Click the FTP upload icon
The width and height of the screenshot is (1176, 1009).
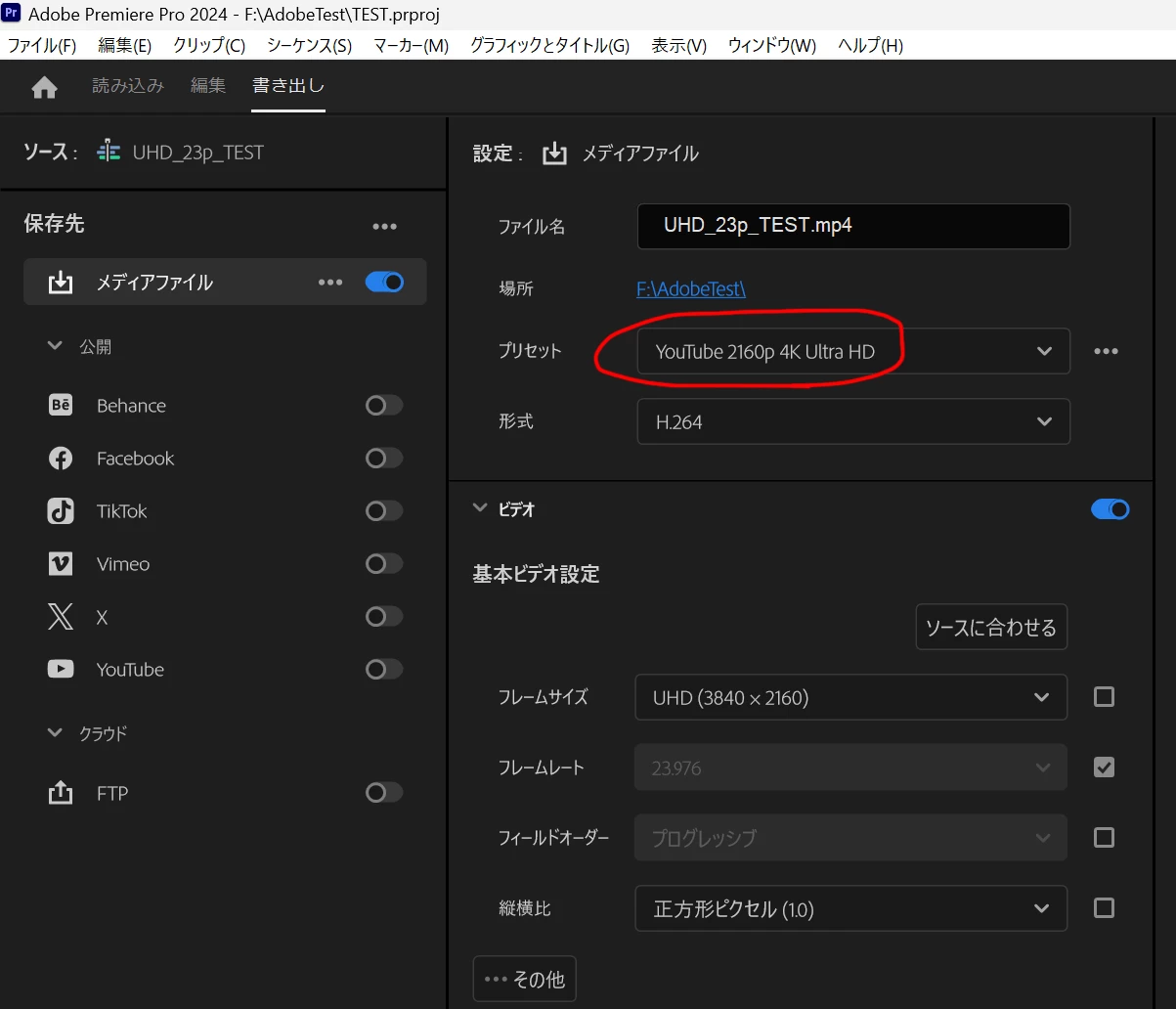61,792
